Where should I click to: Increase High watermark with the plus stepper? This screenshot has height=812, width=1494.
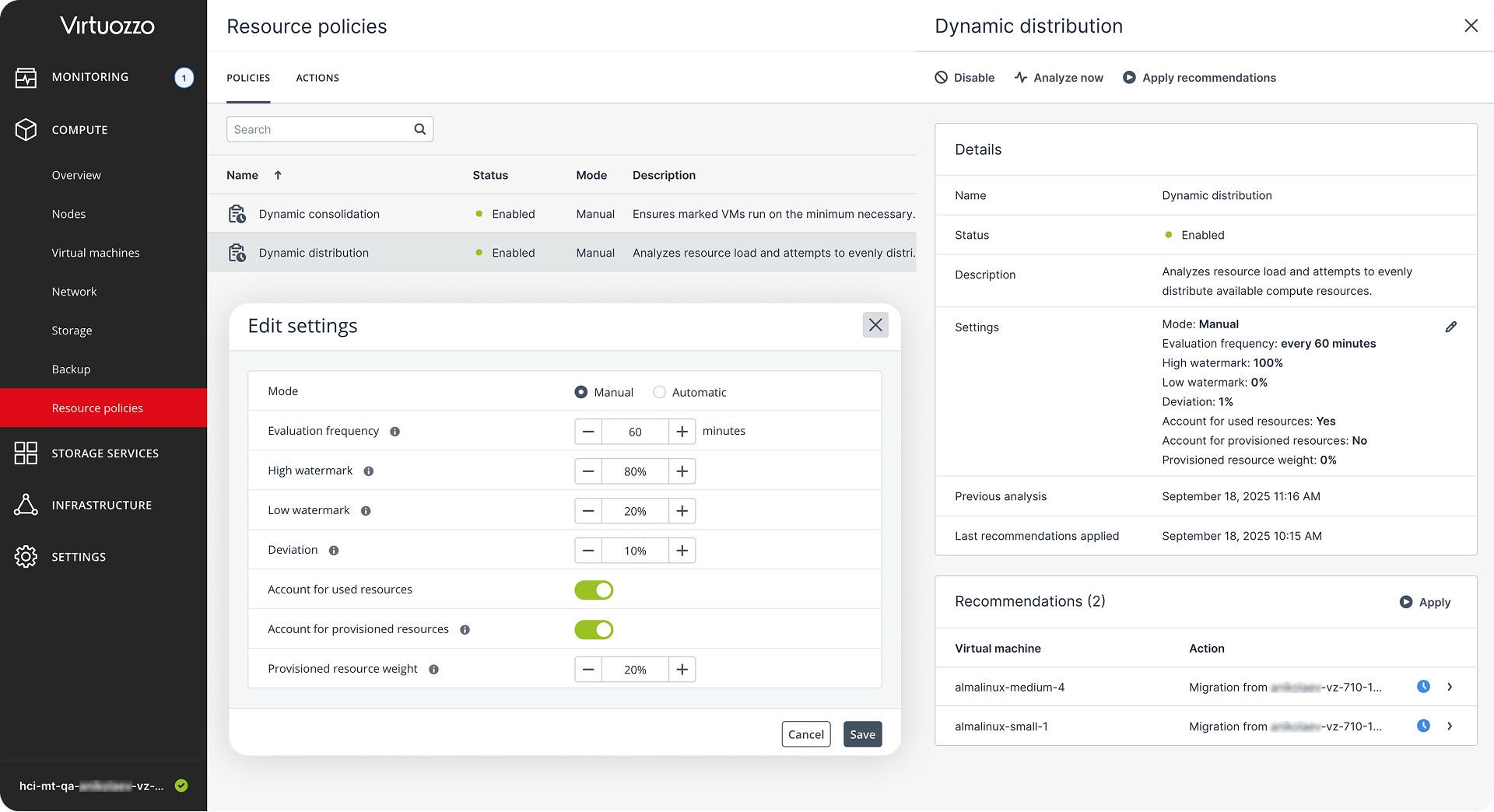coord(682,471)
